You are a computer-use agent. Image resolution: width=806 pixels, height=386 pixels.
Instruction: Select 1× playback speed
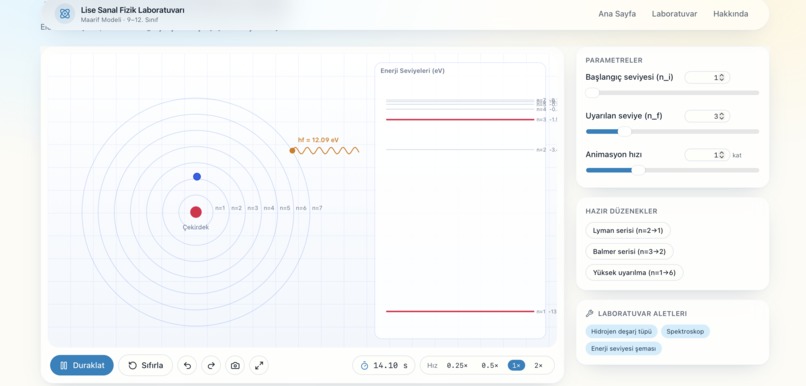tap(517, 365)
